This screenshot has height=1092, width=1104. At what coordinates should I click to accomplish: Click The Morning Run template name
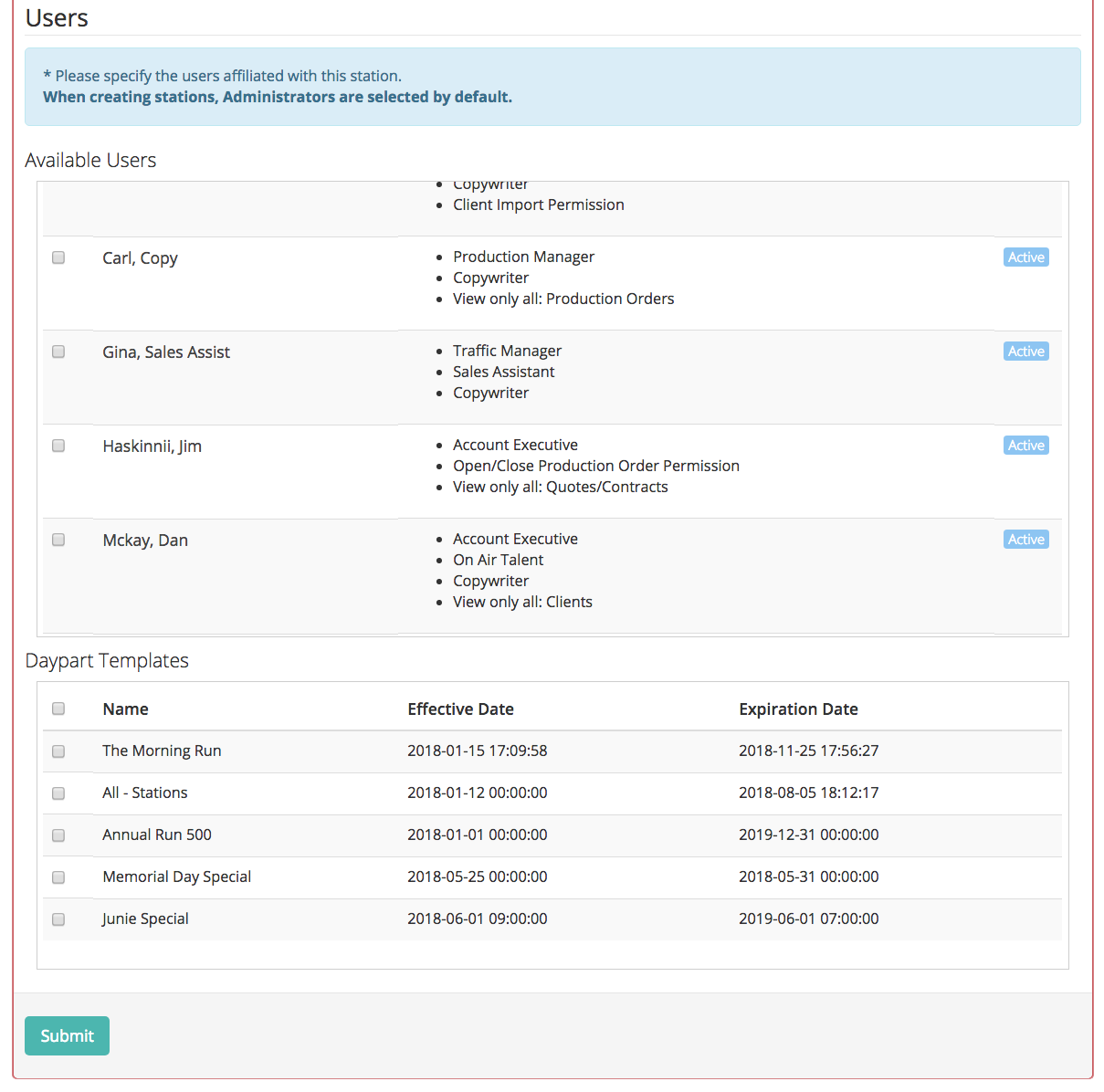click(162, 751)
